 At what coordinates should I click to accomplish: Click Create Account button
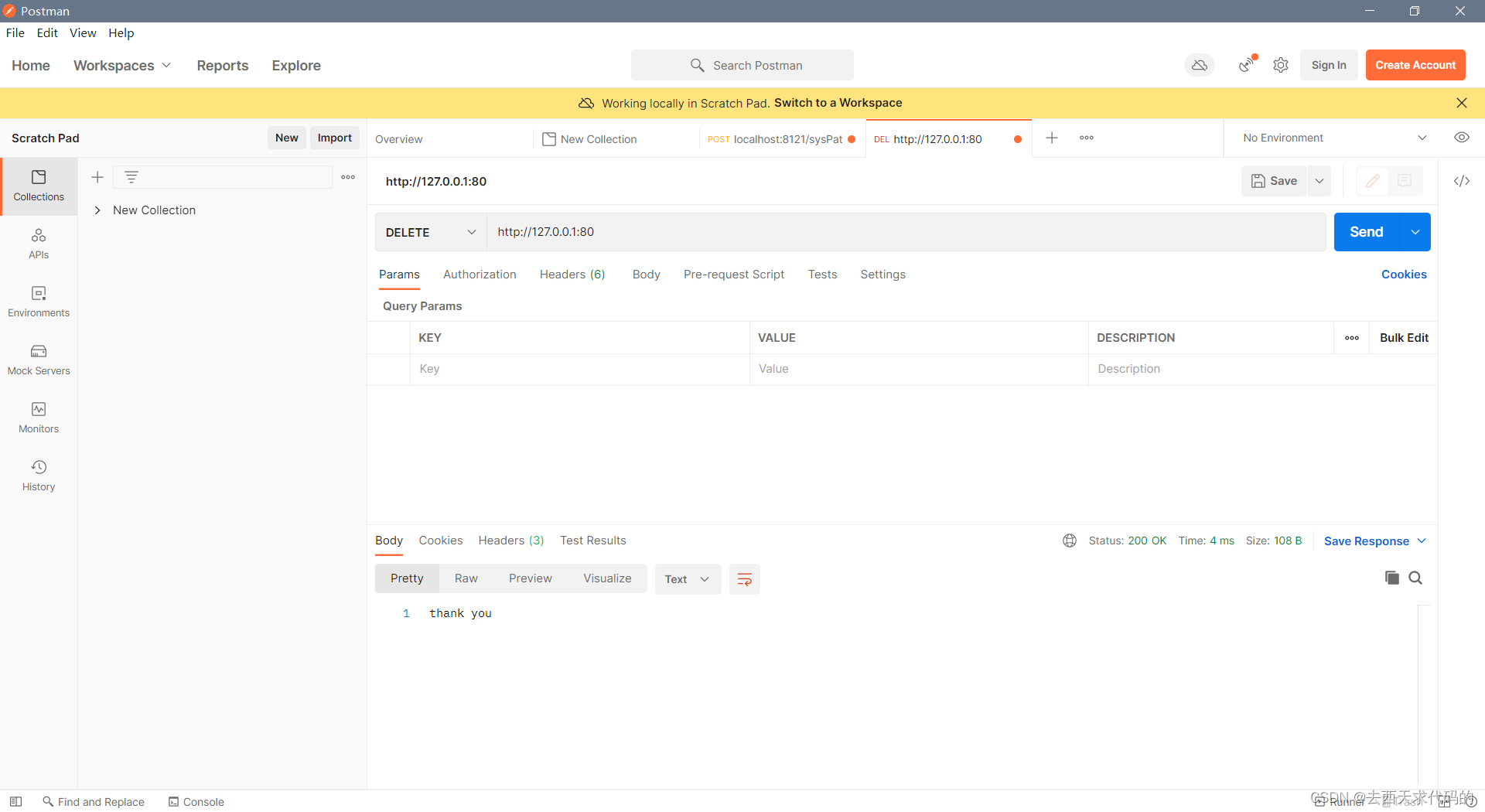pyautogui.click(x=1415, y=65)
